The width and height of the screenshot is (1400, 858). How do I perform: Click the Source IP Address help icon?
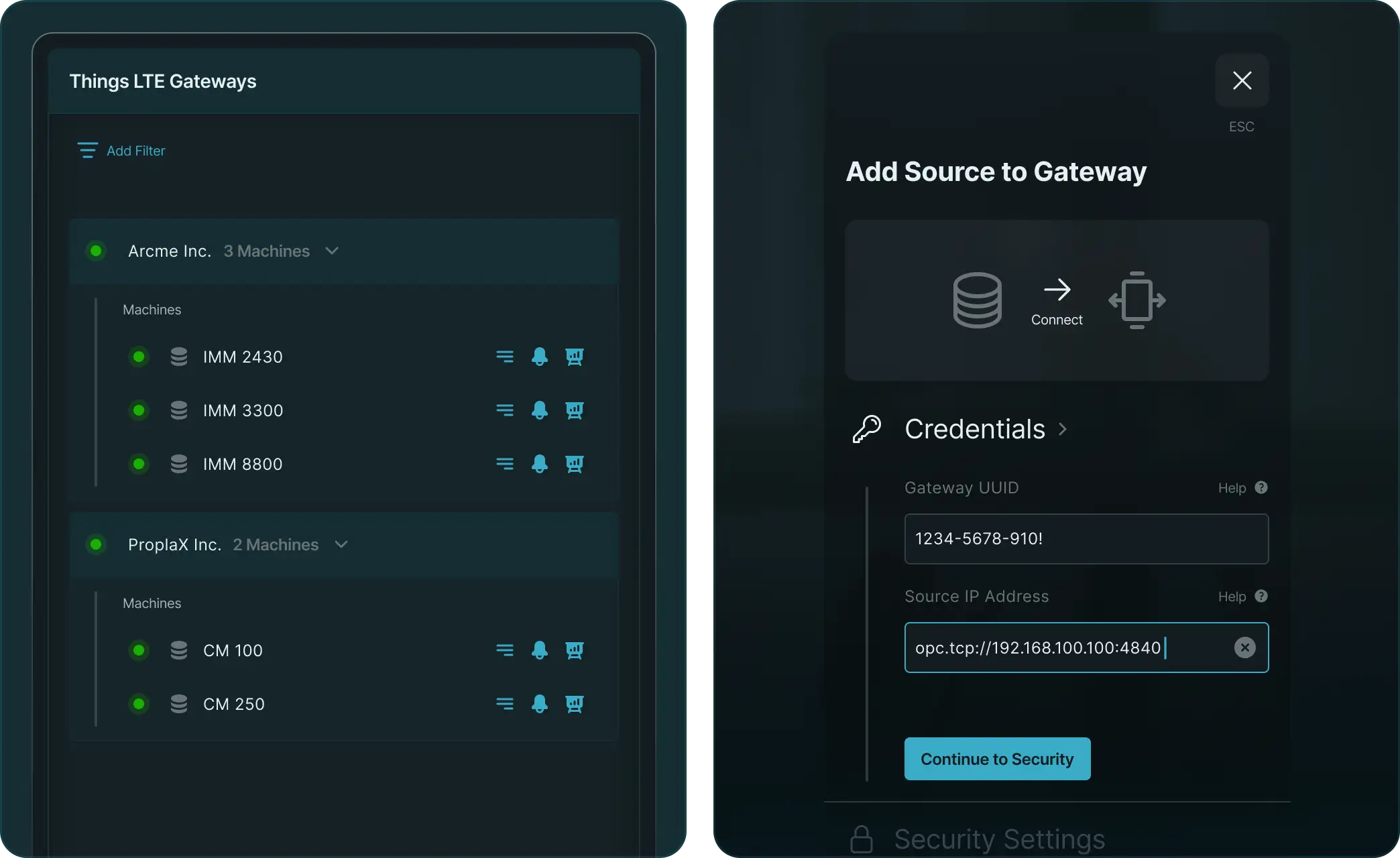point(1261,597)
